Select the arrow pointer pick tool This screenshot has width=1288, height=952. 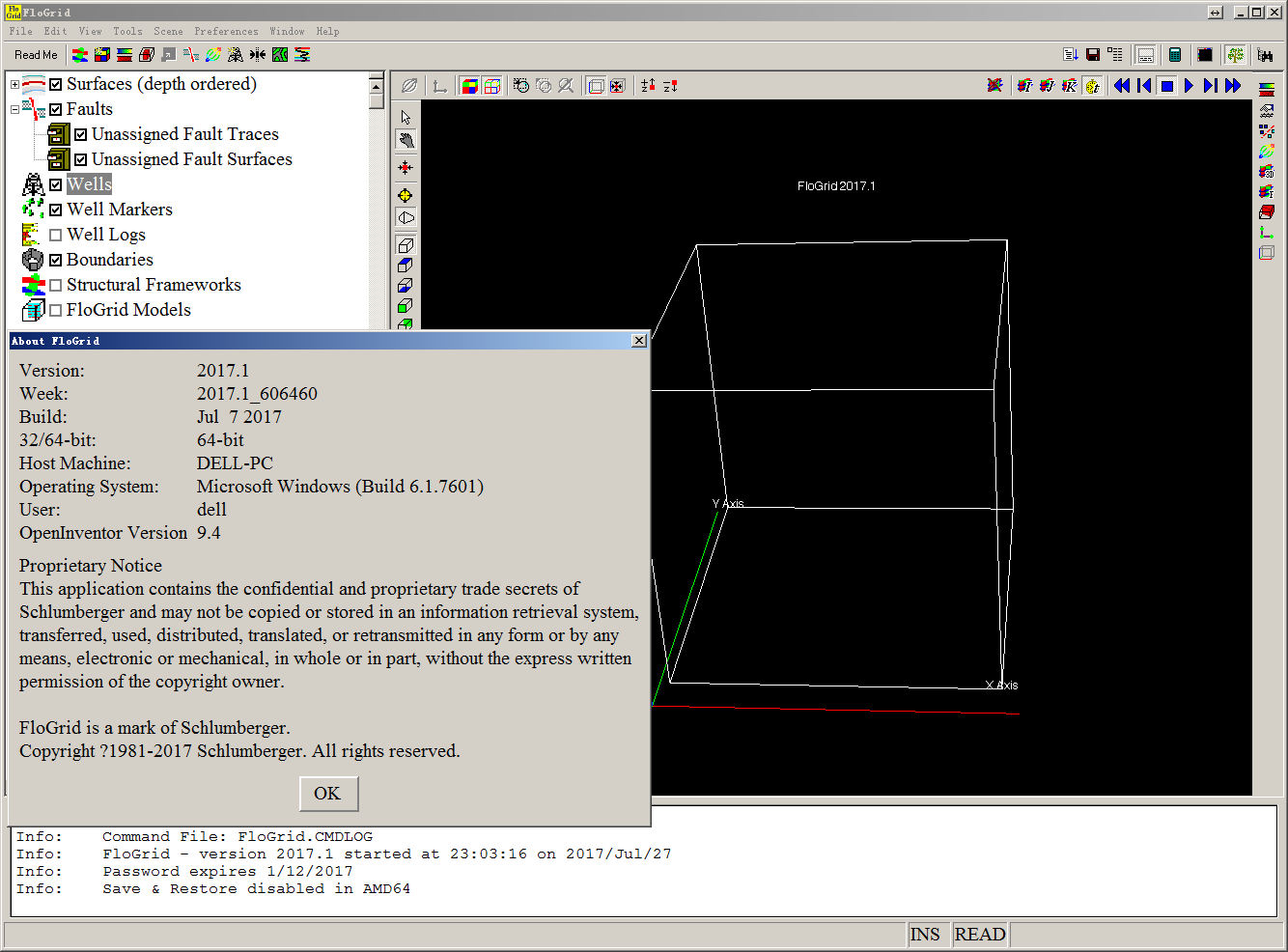406,117
